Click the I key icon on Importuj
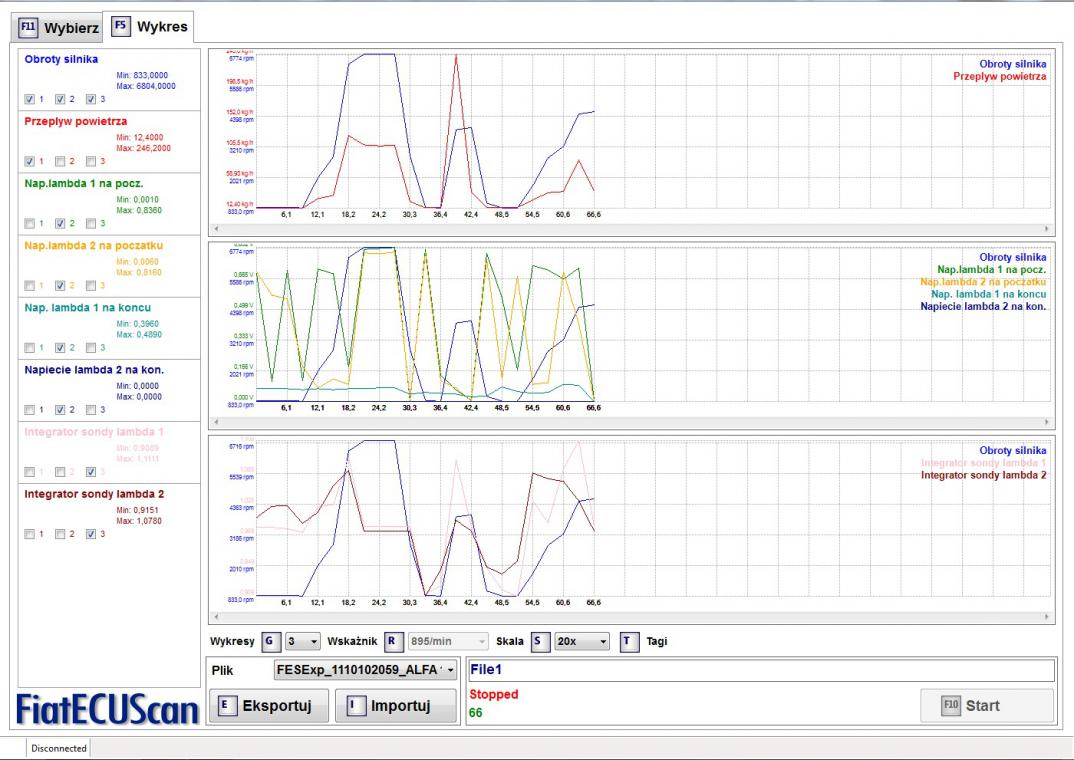This screenshot has width=1074, height=760. click(x=355, y=705)
